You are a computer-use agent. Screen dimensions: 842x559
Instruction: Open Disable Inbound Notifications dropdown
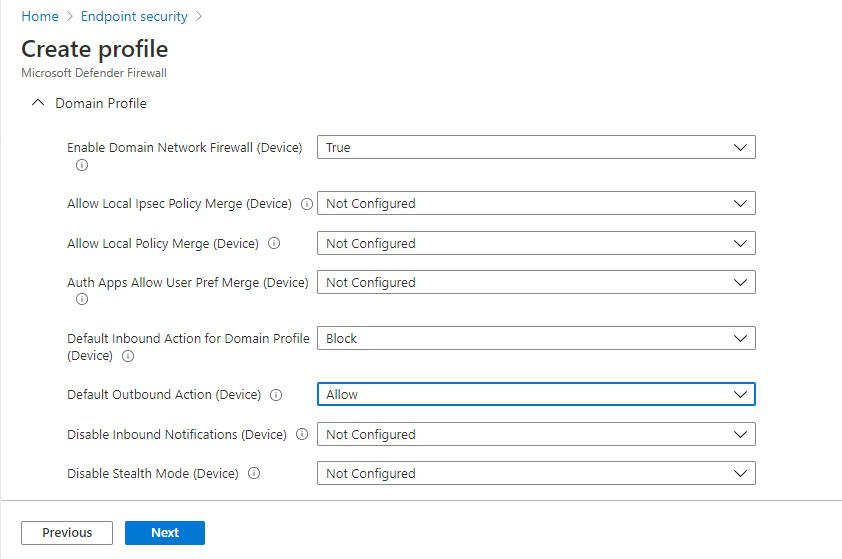[x=536, y=435]
